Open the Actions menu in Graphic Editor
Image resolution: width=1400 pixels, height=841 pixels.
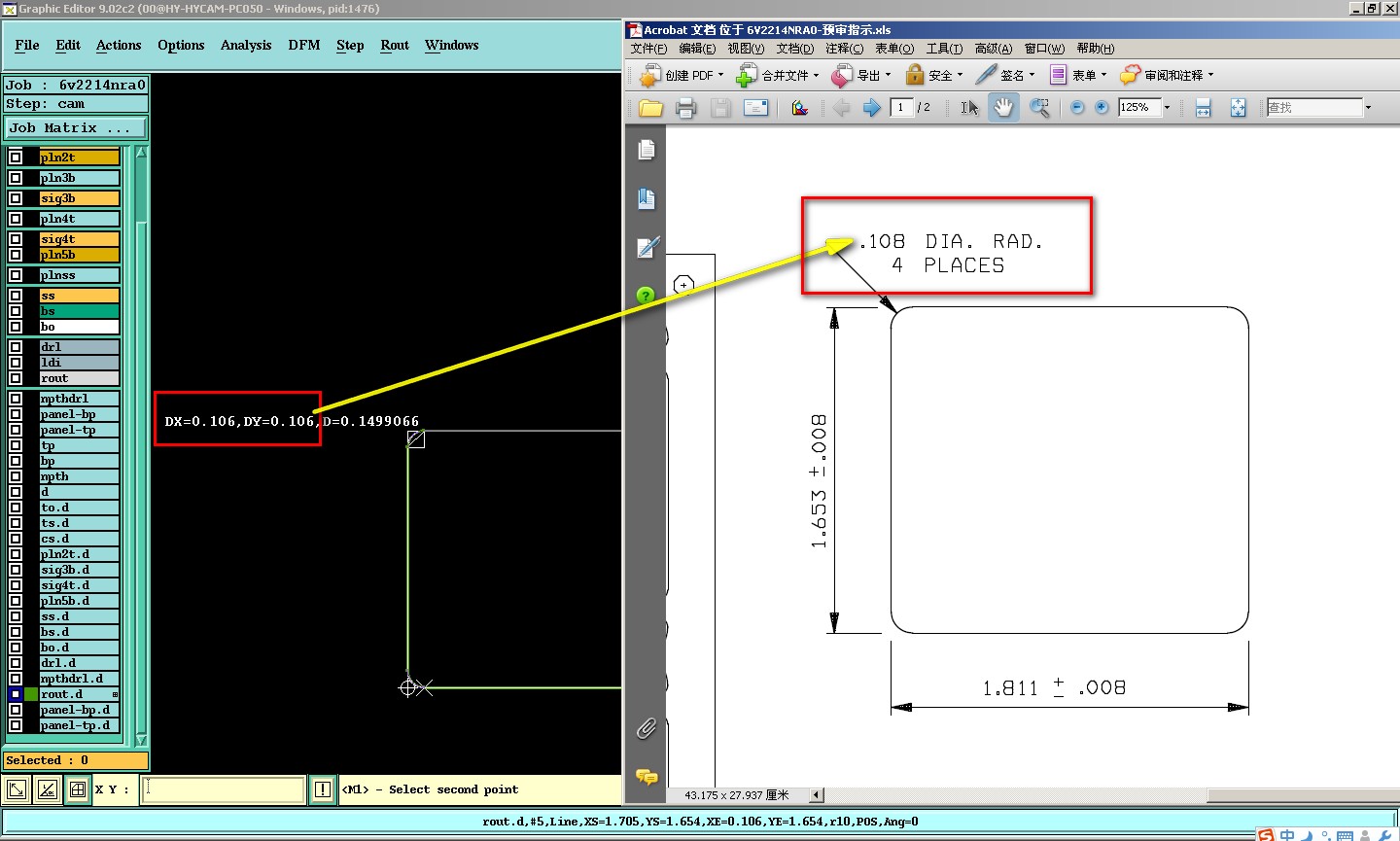click(119, 45)
